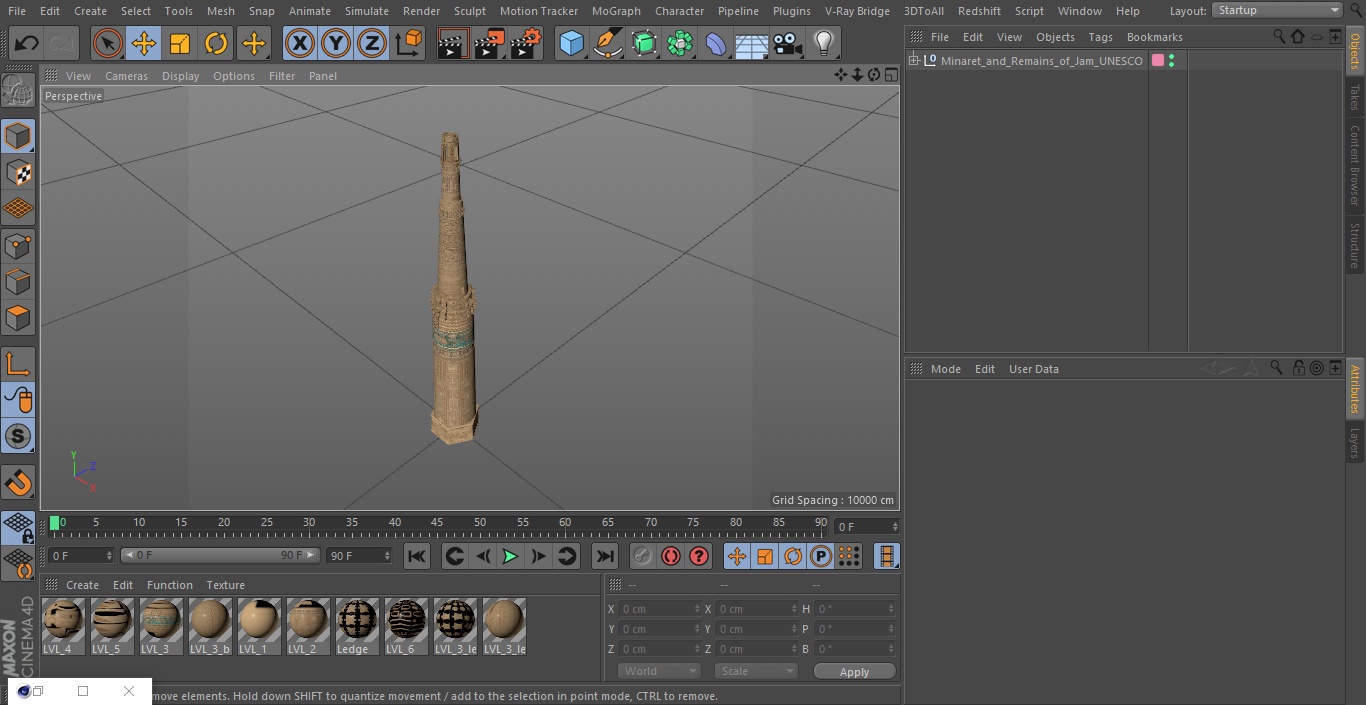This screenshot has height=705, width=1366.
Task: Switch the coordinate system icon
Action: [409, 43]
